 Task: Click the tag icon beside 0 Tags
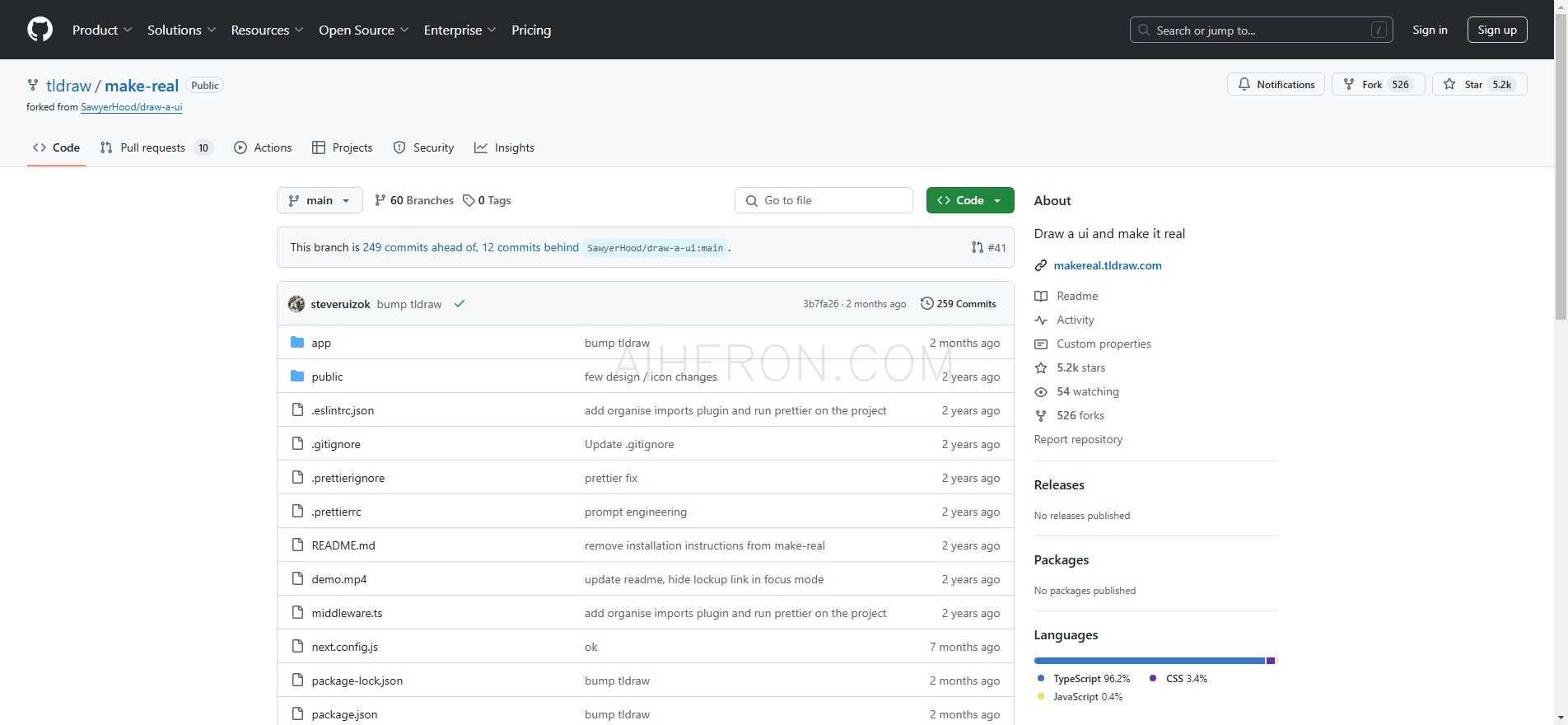(x=469, y=200)
